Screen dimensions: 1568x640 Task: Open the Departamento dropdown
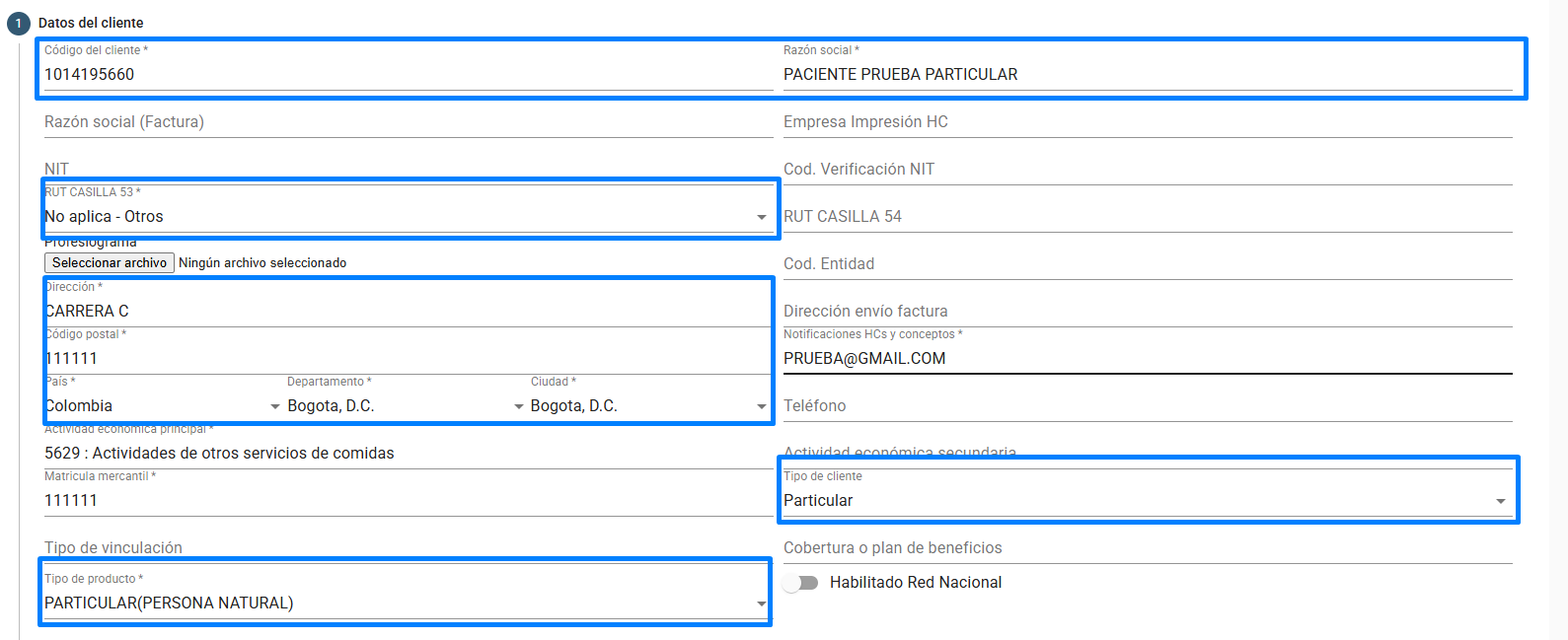518,406
